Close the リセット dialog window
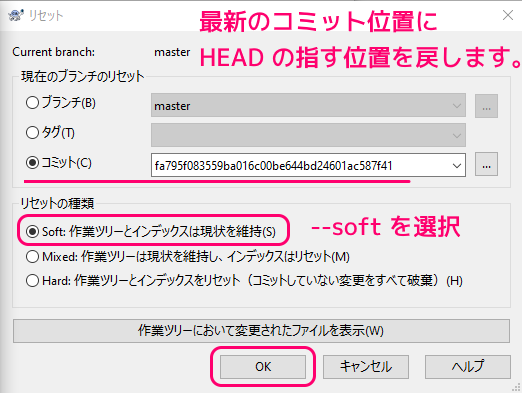The height and width of the screenshot is (393, 522). (x=508, y=15)
